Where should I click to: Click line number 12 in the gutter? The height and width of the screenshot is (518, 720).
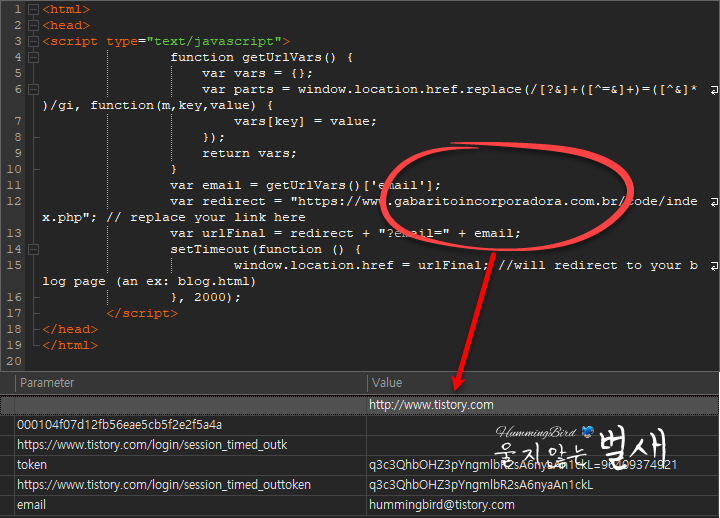(14, 201)
